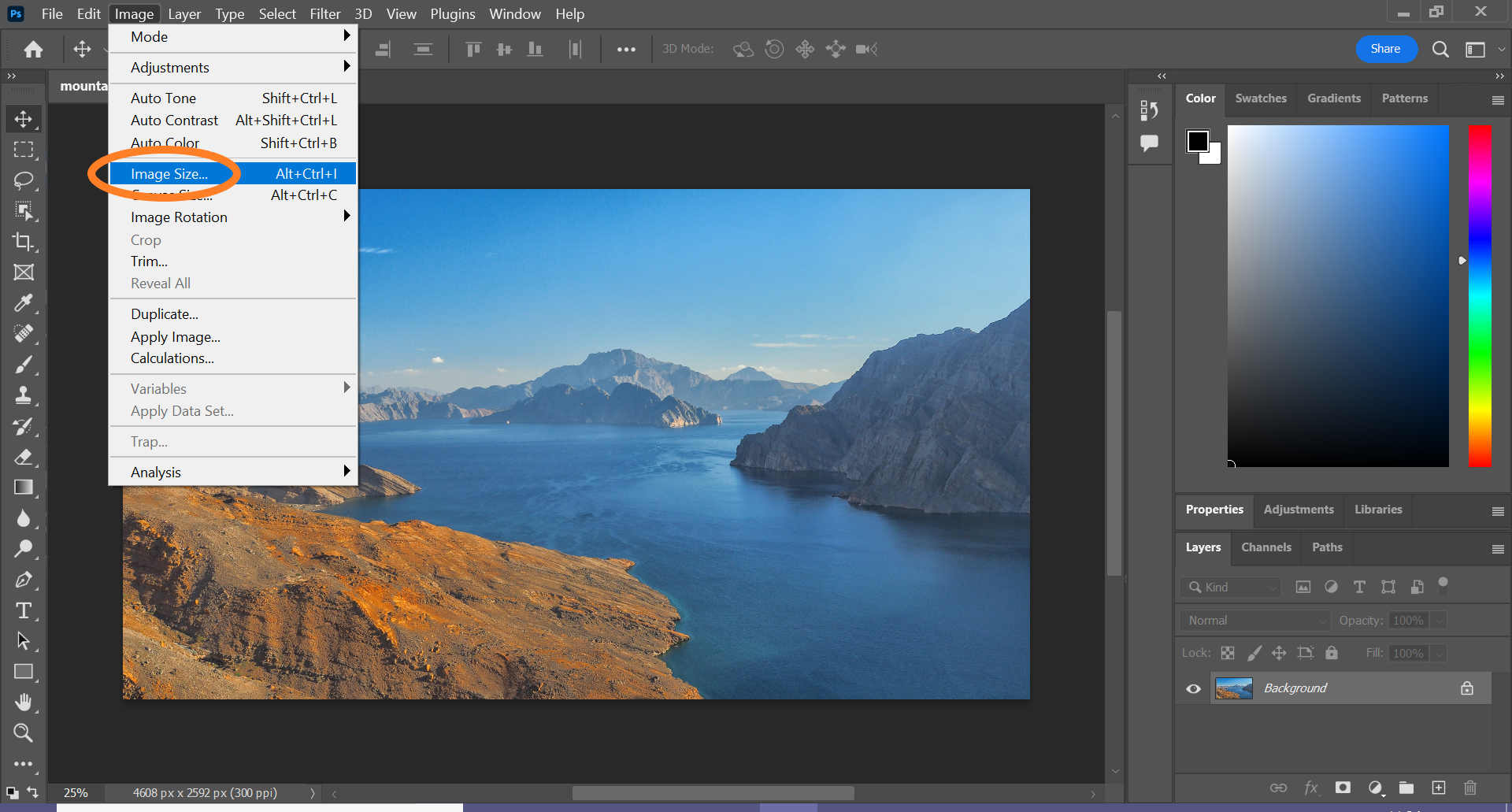
Task: Toggle the adjustment layer filter
Action: pyautogui.click(x=1331, y=587)
